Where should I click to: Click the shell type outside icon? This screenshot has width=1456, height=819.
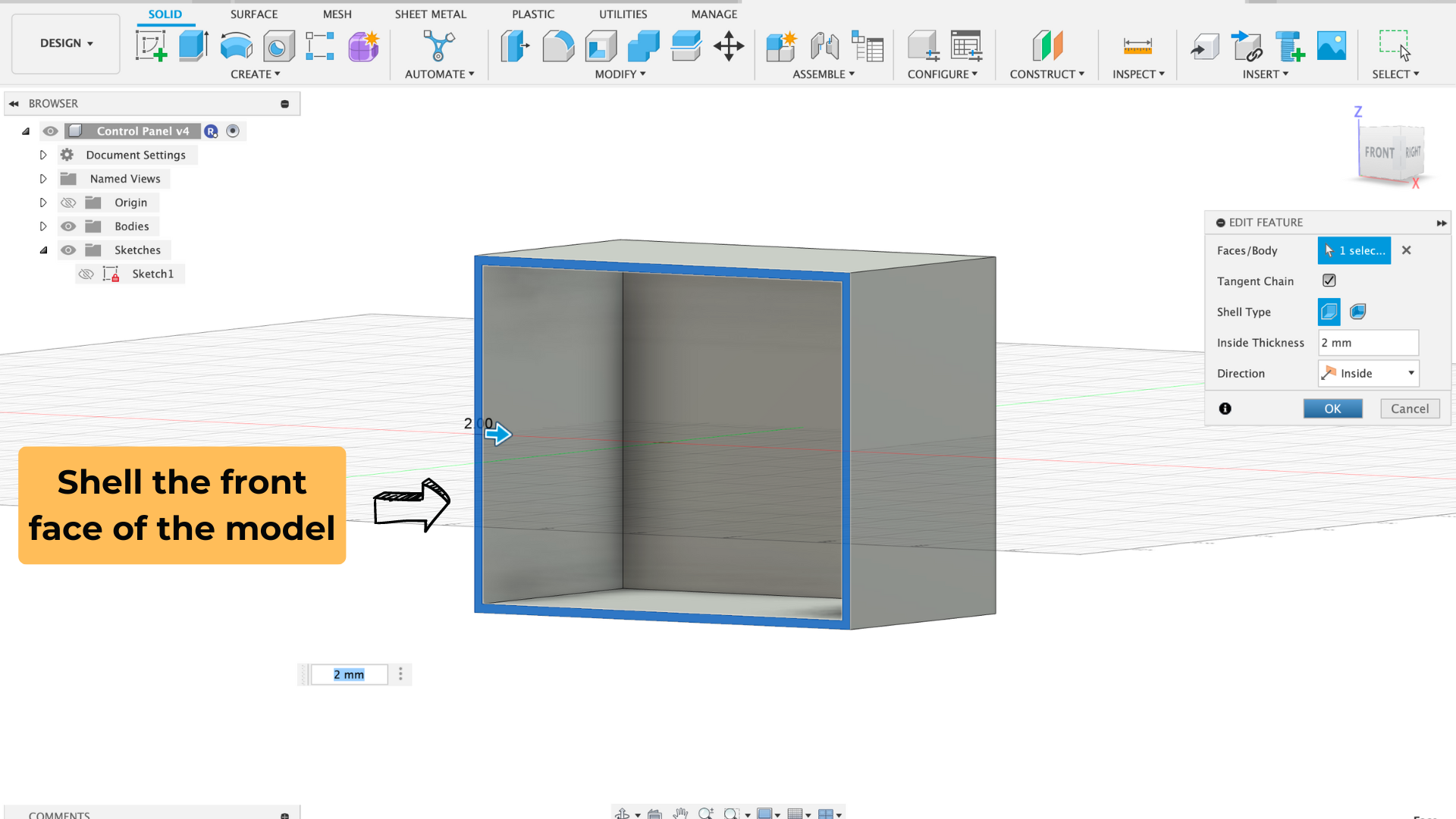1357,311
